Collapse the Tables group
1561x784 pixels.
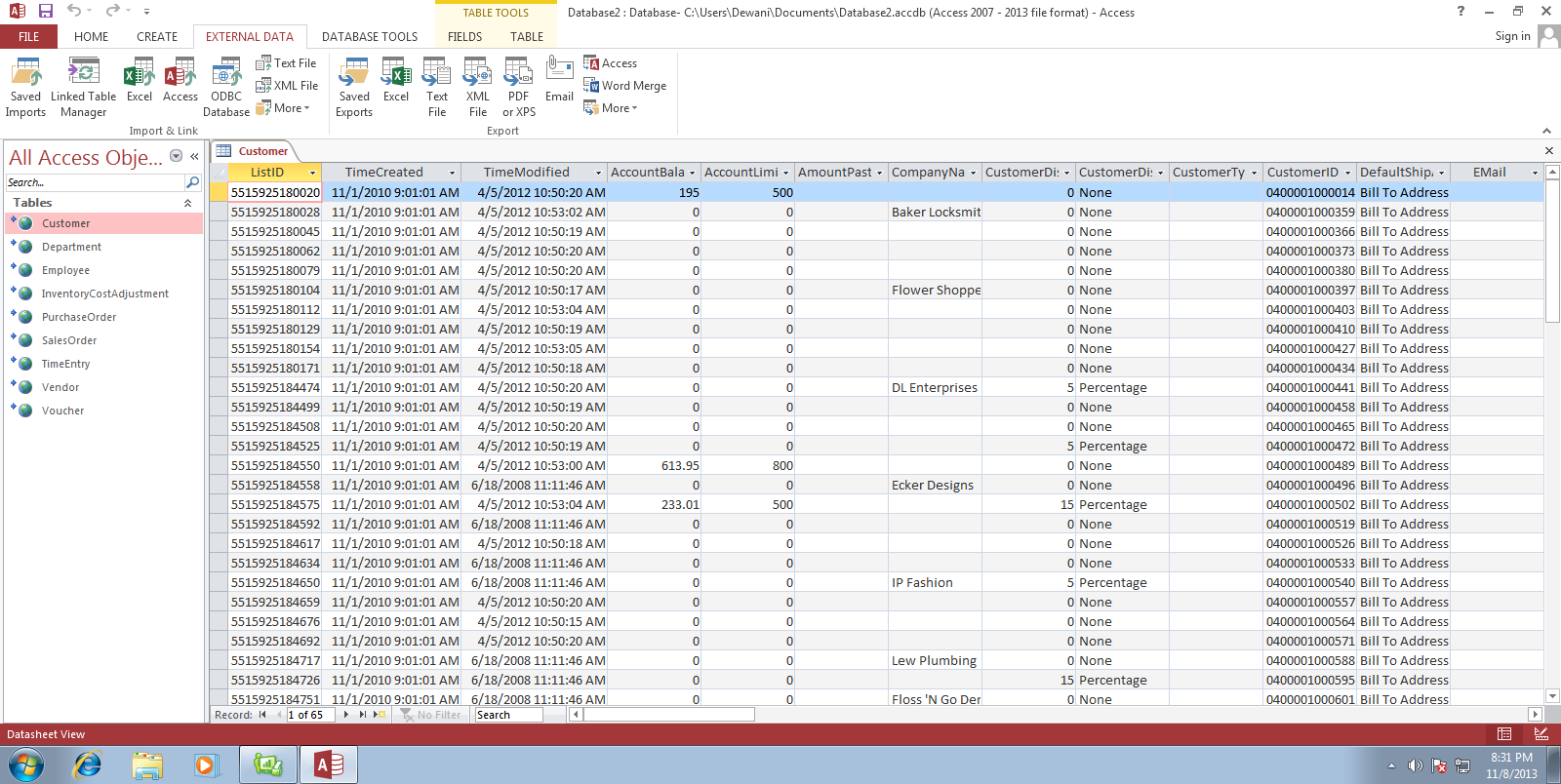tap(187, 203)
